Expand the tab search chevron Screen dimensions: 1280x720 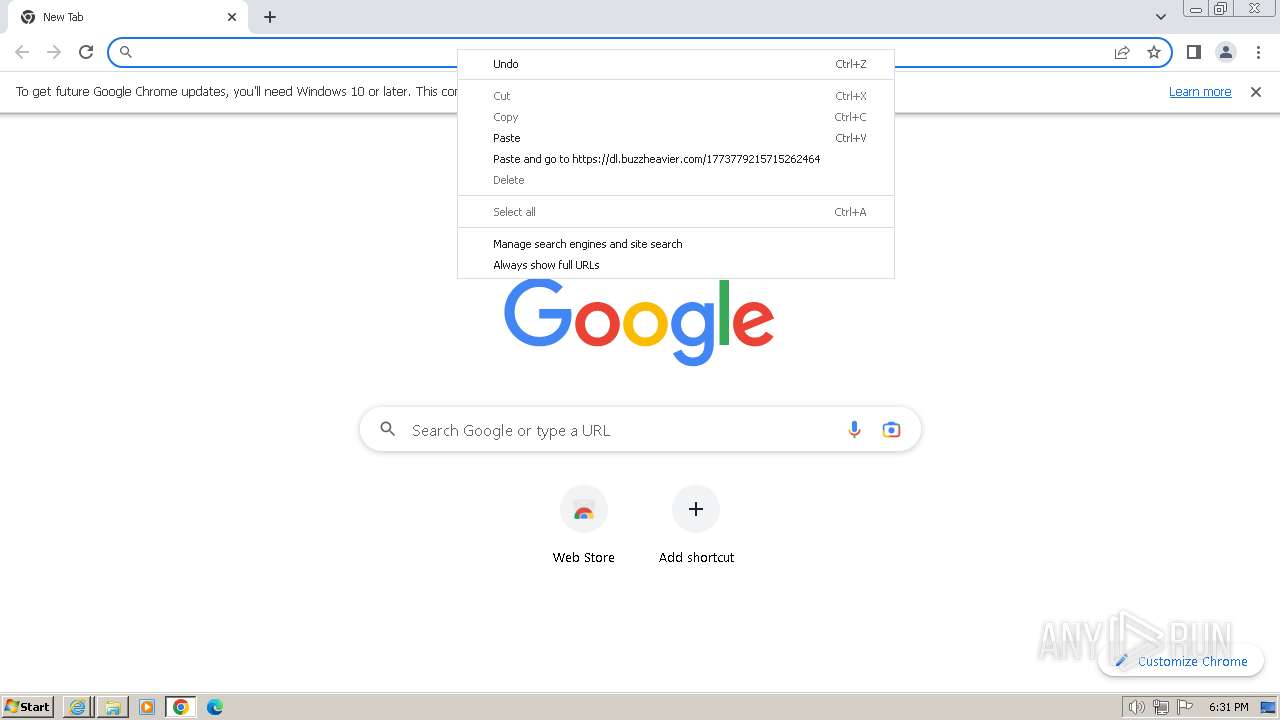click(x=1161, y=17)
